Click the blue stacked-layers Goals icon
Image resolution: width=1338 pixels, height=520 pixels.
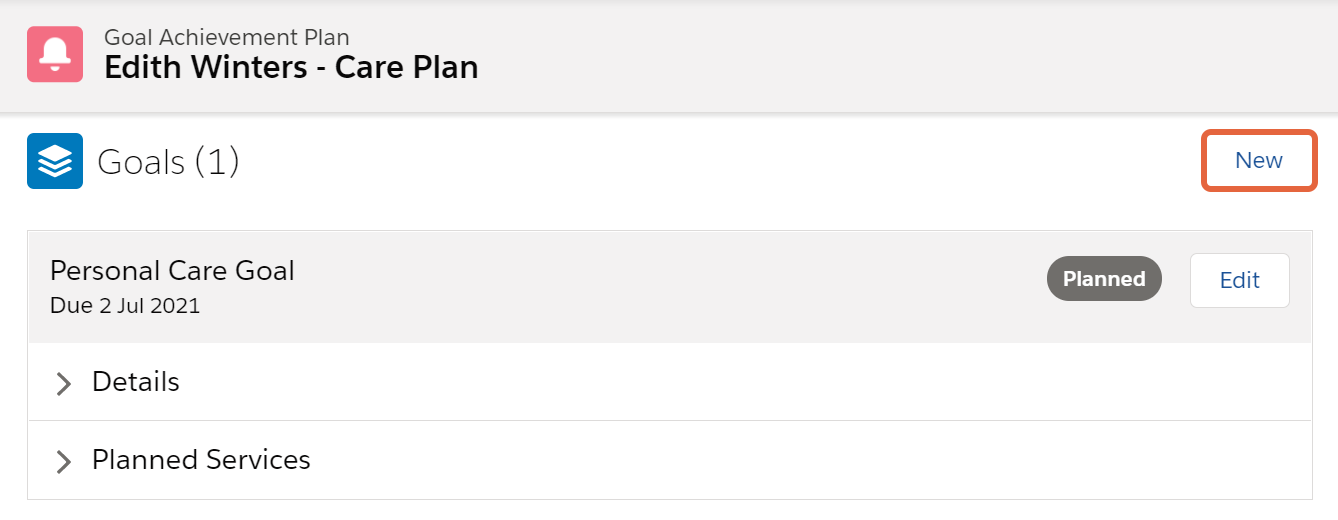pyautogui.click(x=55, y=161)
